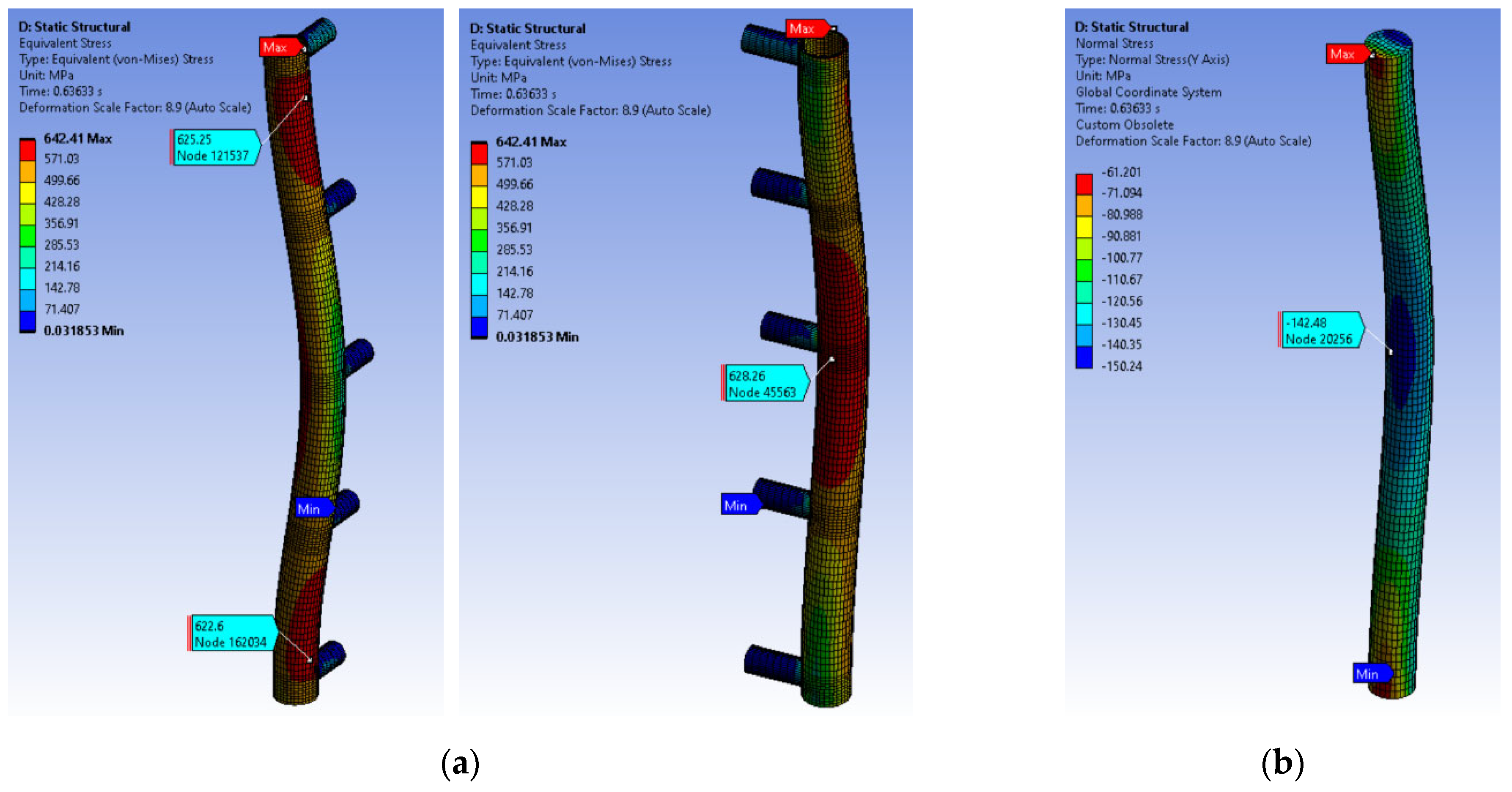
Task: Click the red Max tag in Normal Stress view
Action: [x=1344, y=55]
